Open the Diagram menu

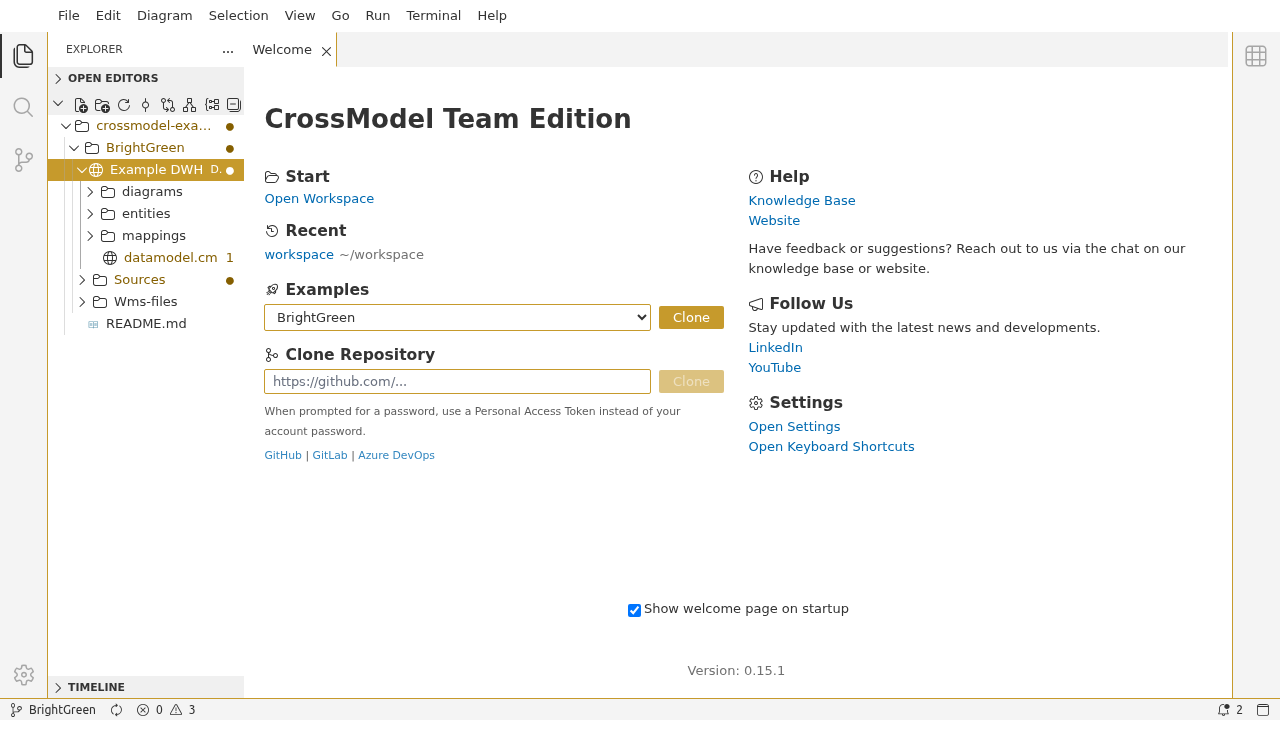tap(164, 16)
